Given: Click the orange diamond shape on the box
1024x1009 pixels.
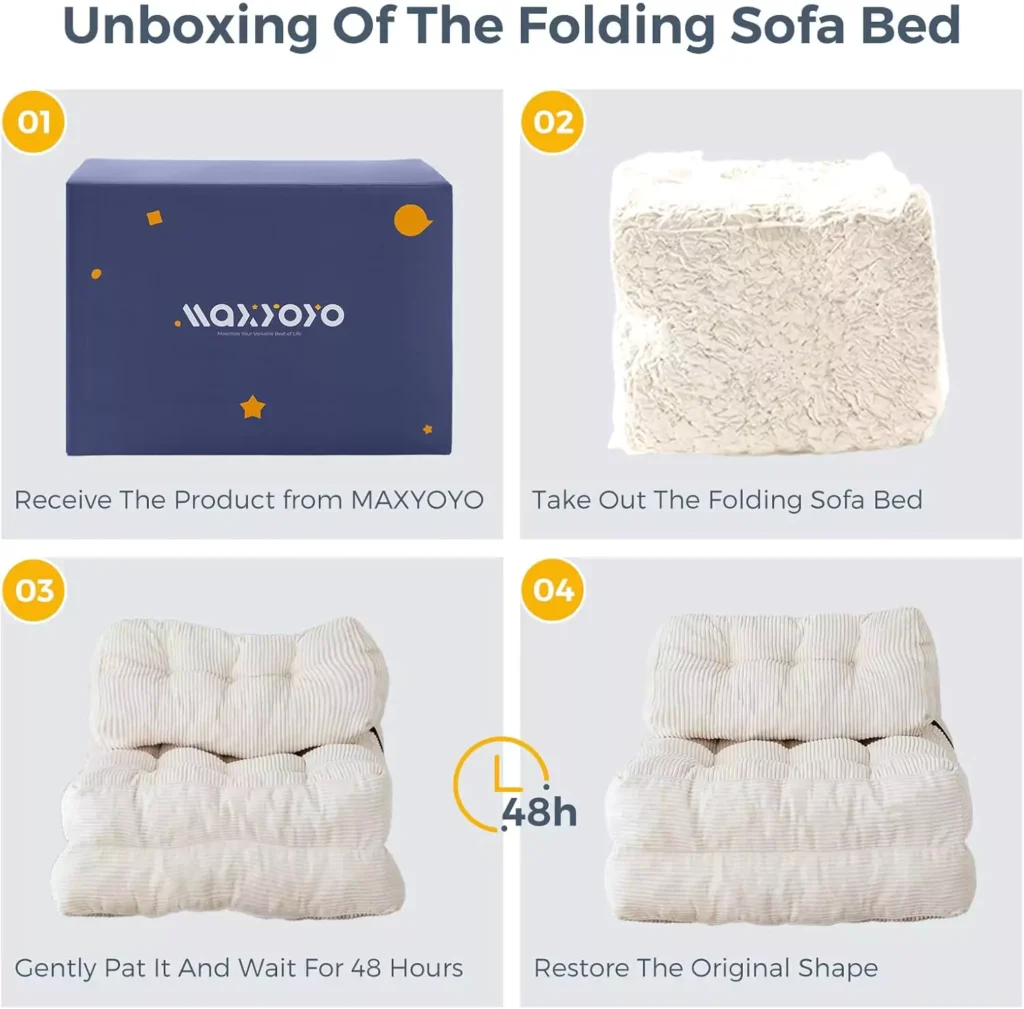Looking at the screenshot, I should pyautogui.click(x=155, y=217).
